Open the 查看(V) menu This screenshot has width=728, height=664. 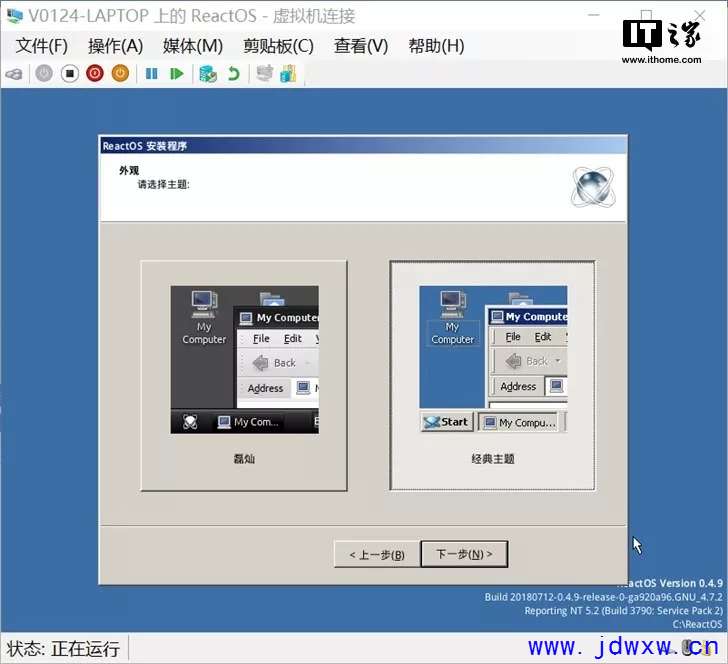(361, 46)
